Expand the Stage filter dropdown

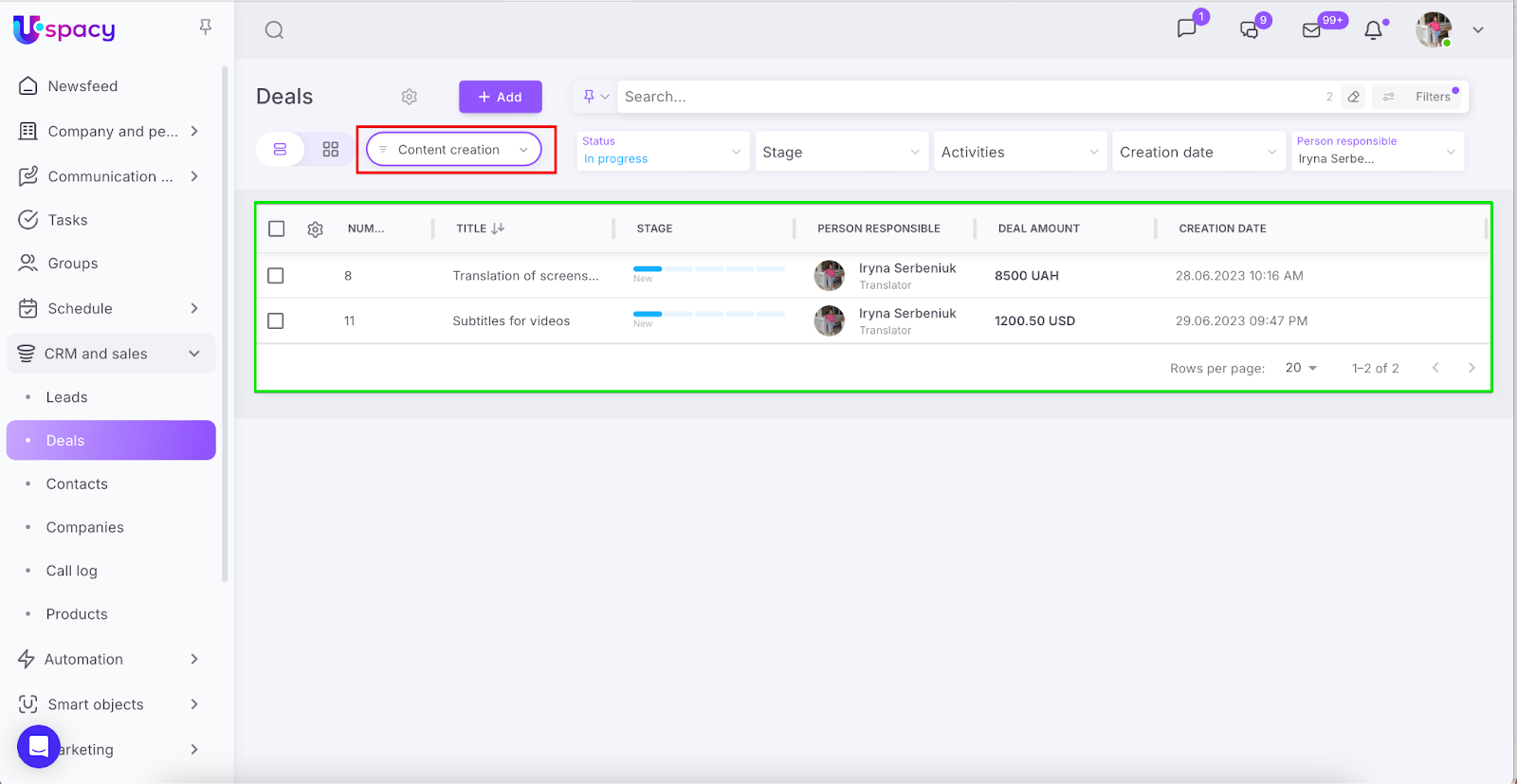click(x=840, y=152)
